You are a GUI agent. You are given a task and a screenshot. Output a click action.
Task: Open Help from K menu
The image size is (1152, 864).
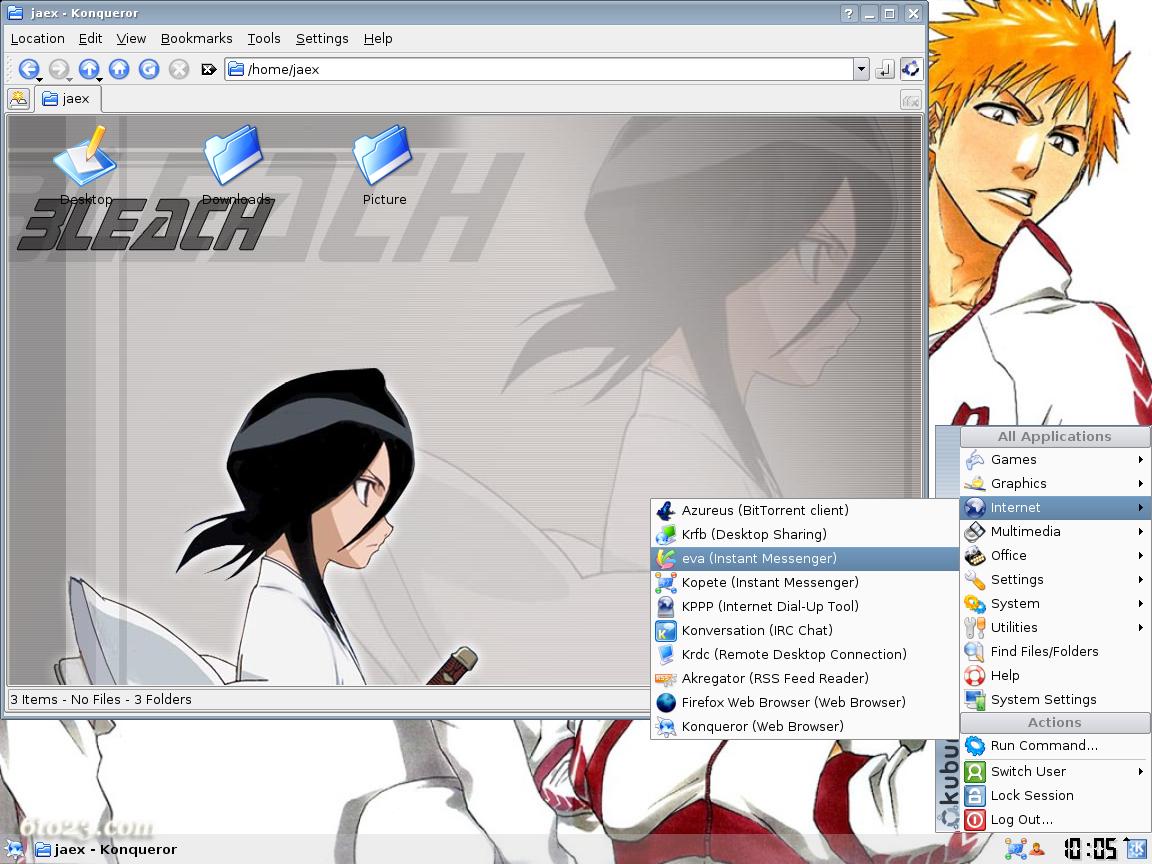tap(1055, 675)
